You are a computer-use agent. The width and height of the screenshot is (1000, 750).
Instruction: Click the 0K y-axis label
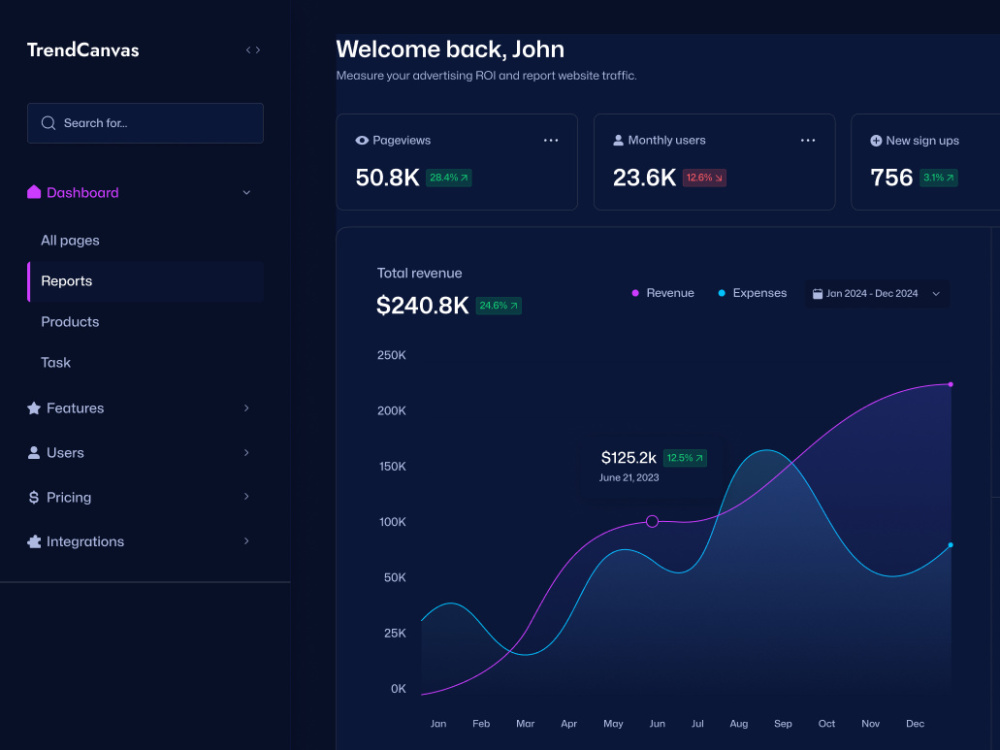(x=398, y=689)
